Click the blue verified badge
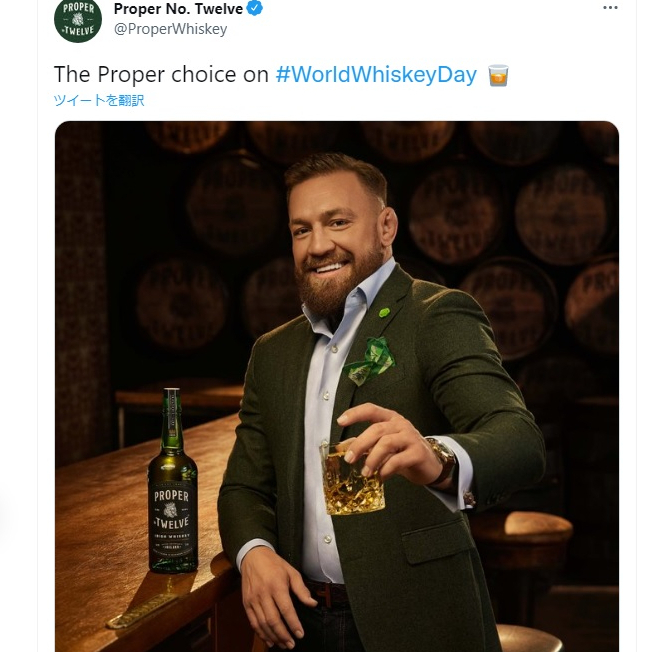Viewport: 664px width, 652px height. pyautogui.click(x=256, y=9)
